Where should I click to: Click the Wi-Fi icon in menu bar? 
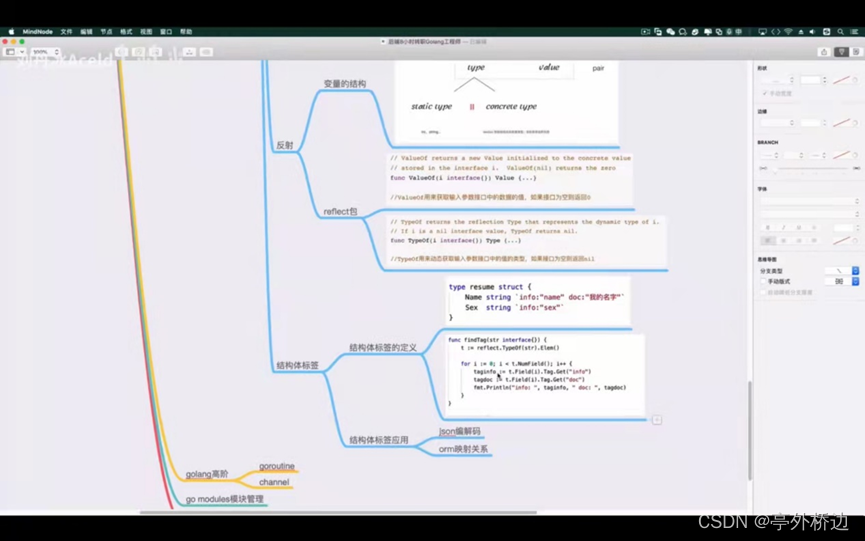coord(788,32)
